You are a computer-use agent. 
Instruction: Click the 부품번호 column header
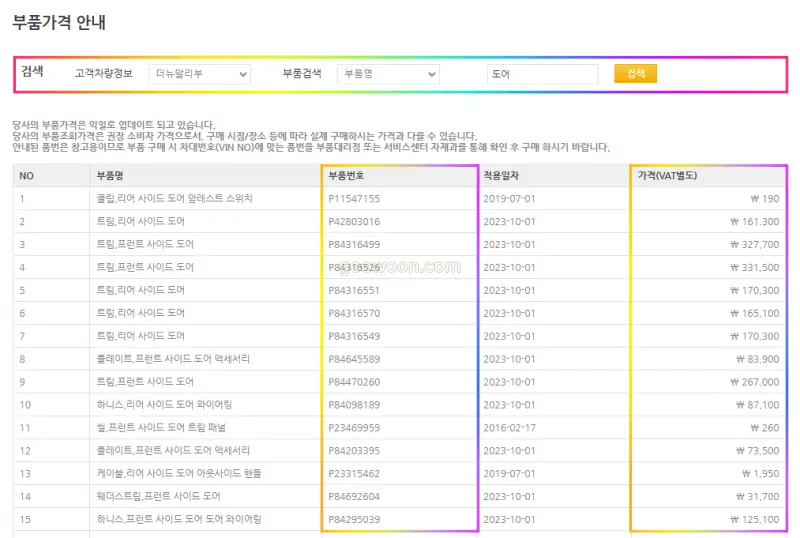tap(346, 176)
